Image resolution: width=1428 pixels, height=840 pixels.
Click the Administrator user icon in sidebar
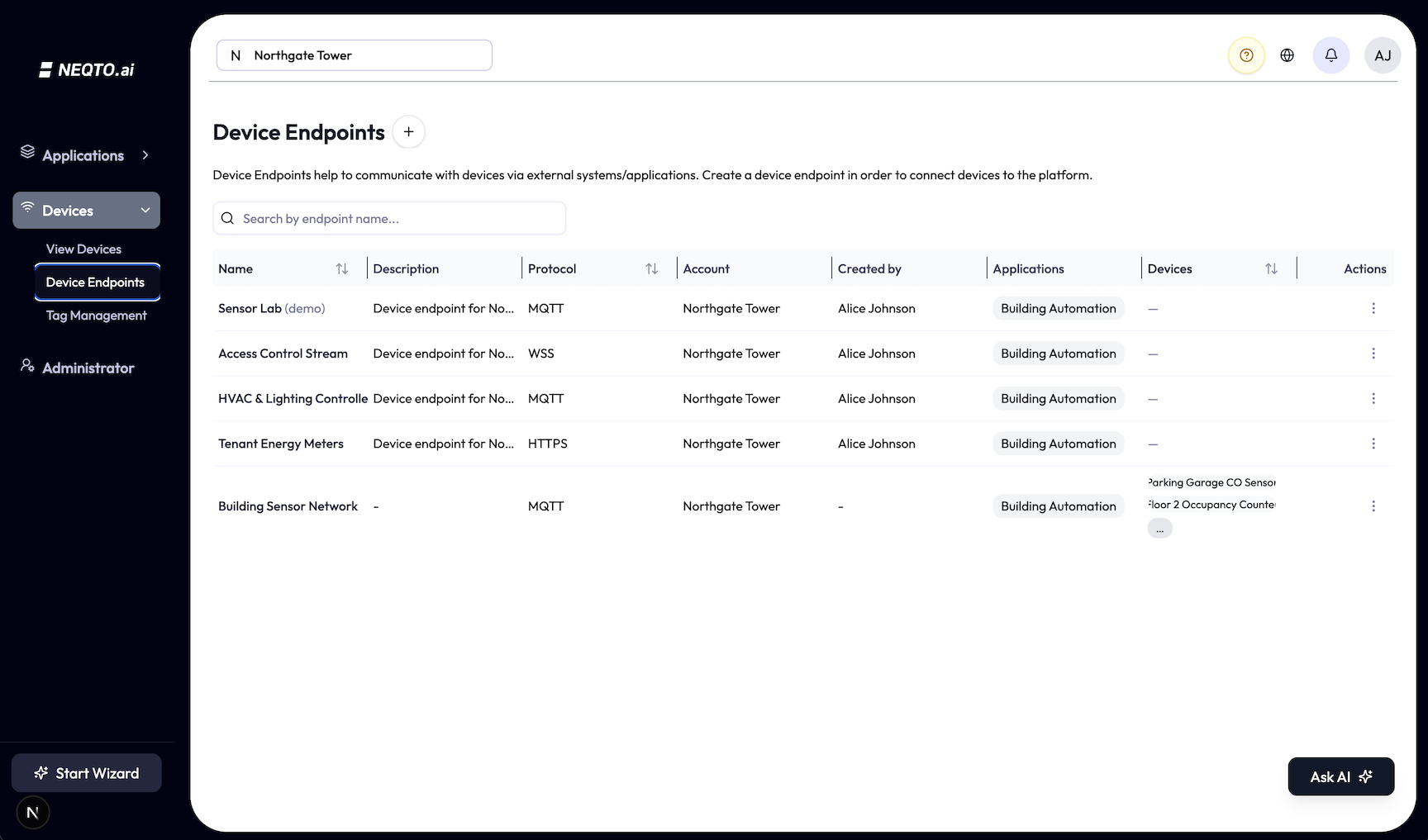(x=27, y=365)
